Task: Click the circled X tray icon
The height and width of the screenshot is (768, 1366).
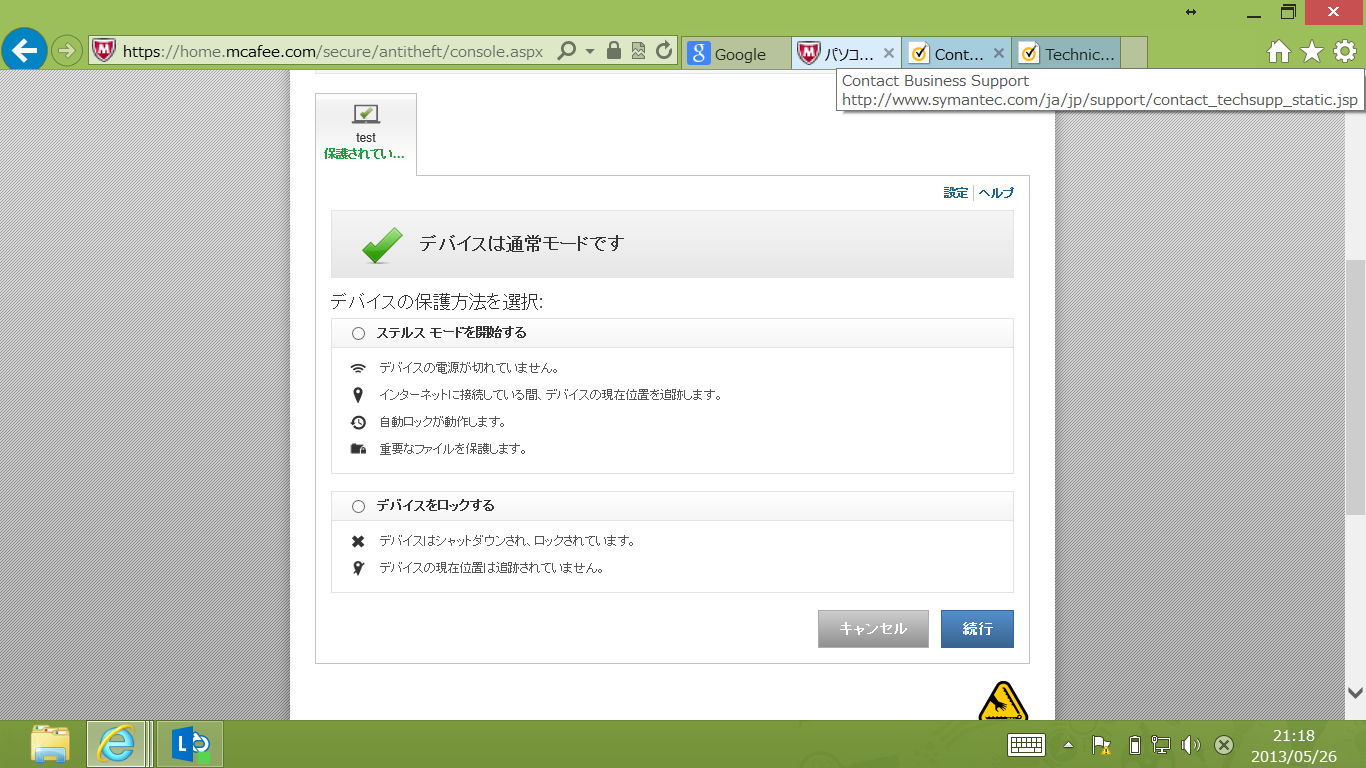Action: pos(1223,745)
